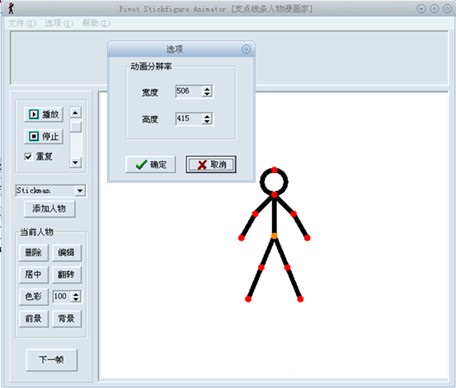
Task: Close the 选项 dialog via its title bar button
Action: [246, 49]
